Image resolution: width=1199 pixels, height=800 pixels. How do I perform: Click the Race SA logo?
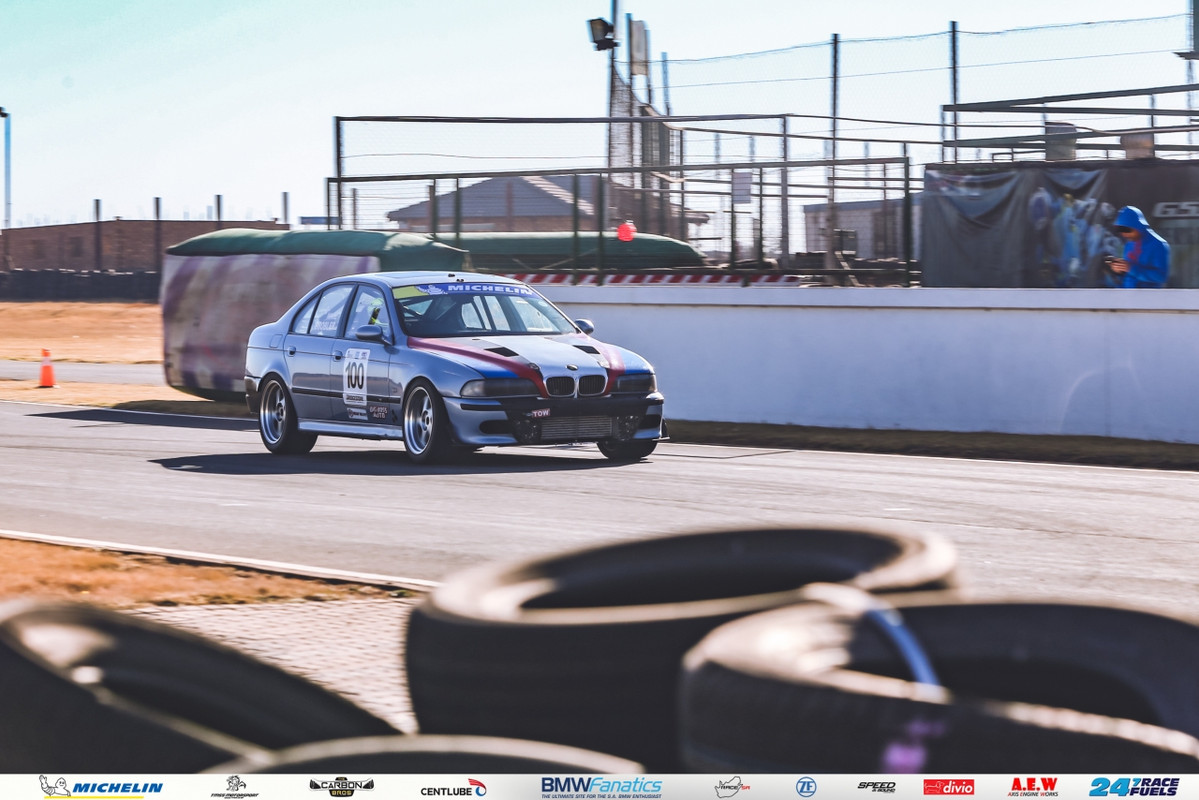[x=731, y=787]
